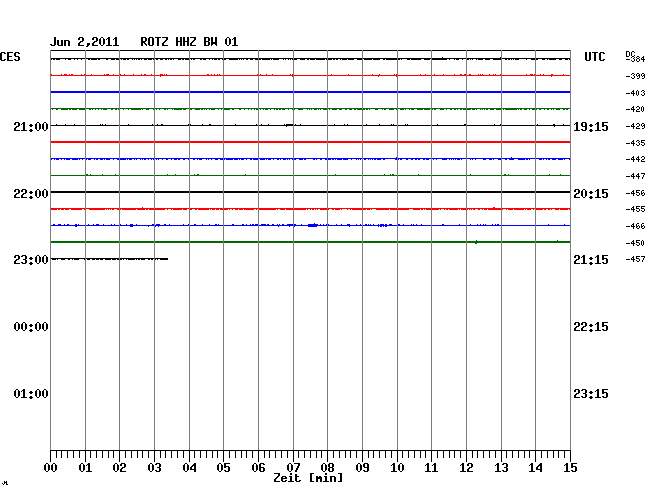Viewport: 650px width, 494px height.
Task: Click DC offset value -466
Action: [635, 226]
